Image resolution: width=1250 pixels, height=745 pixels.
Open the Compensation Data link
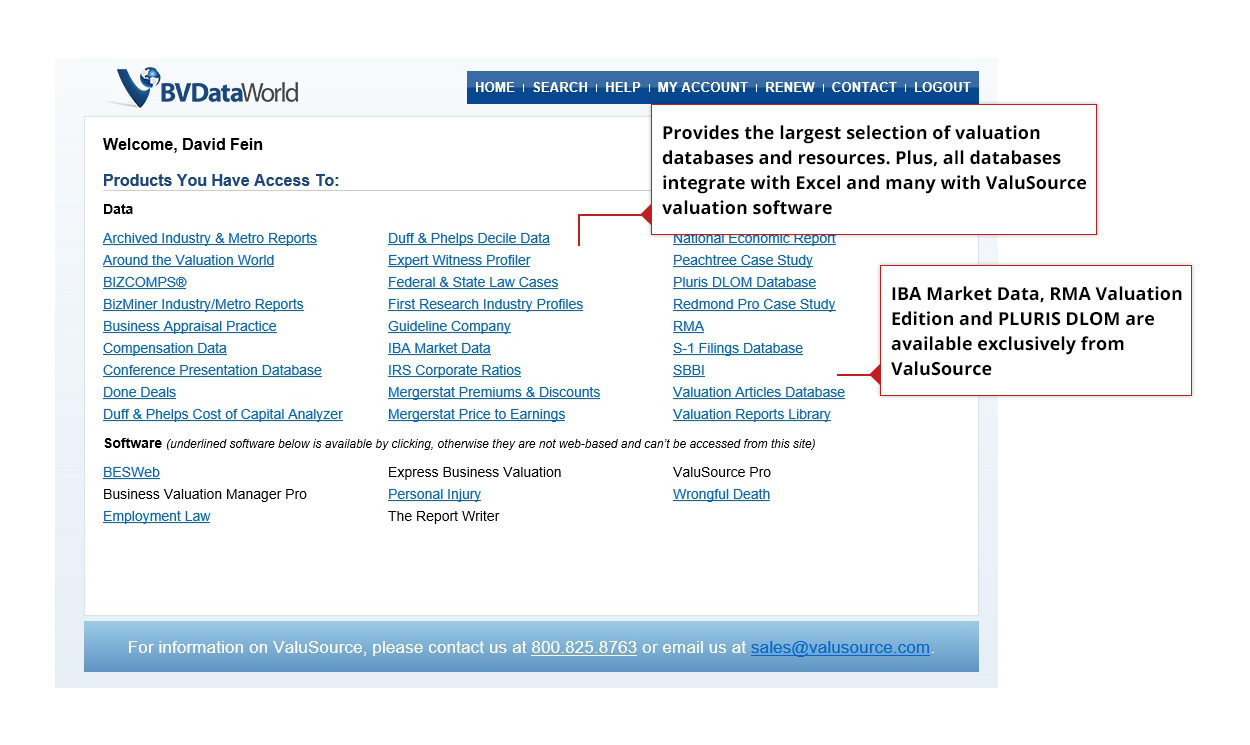165,348
